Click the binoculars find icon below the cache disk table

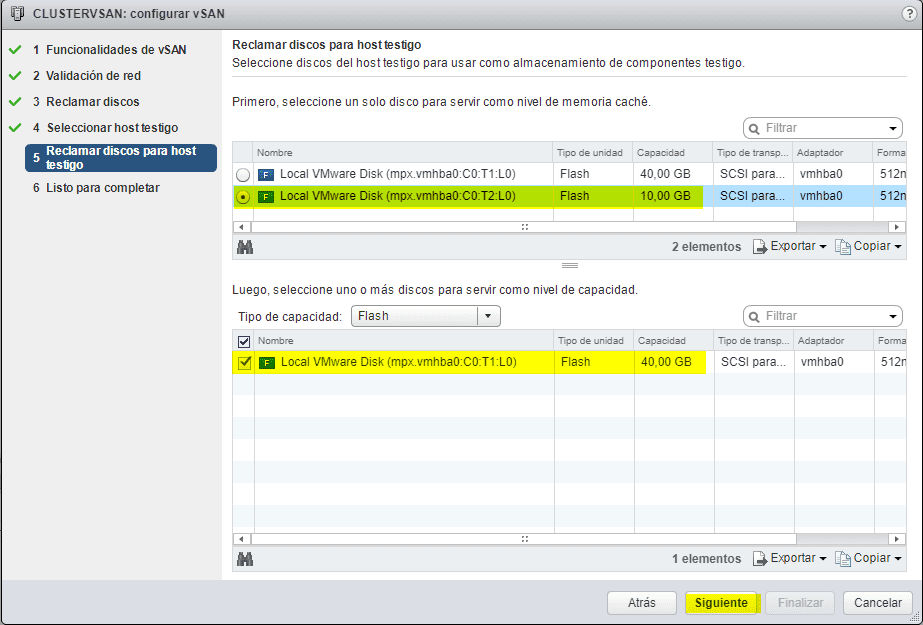pyautogui.click(x=245, y=246)
